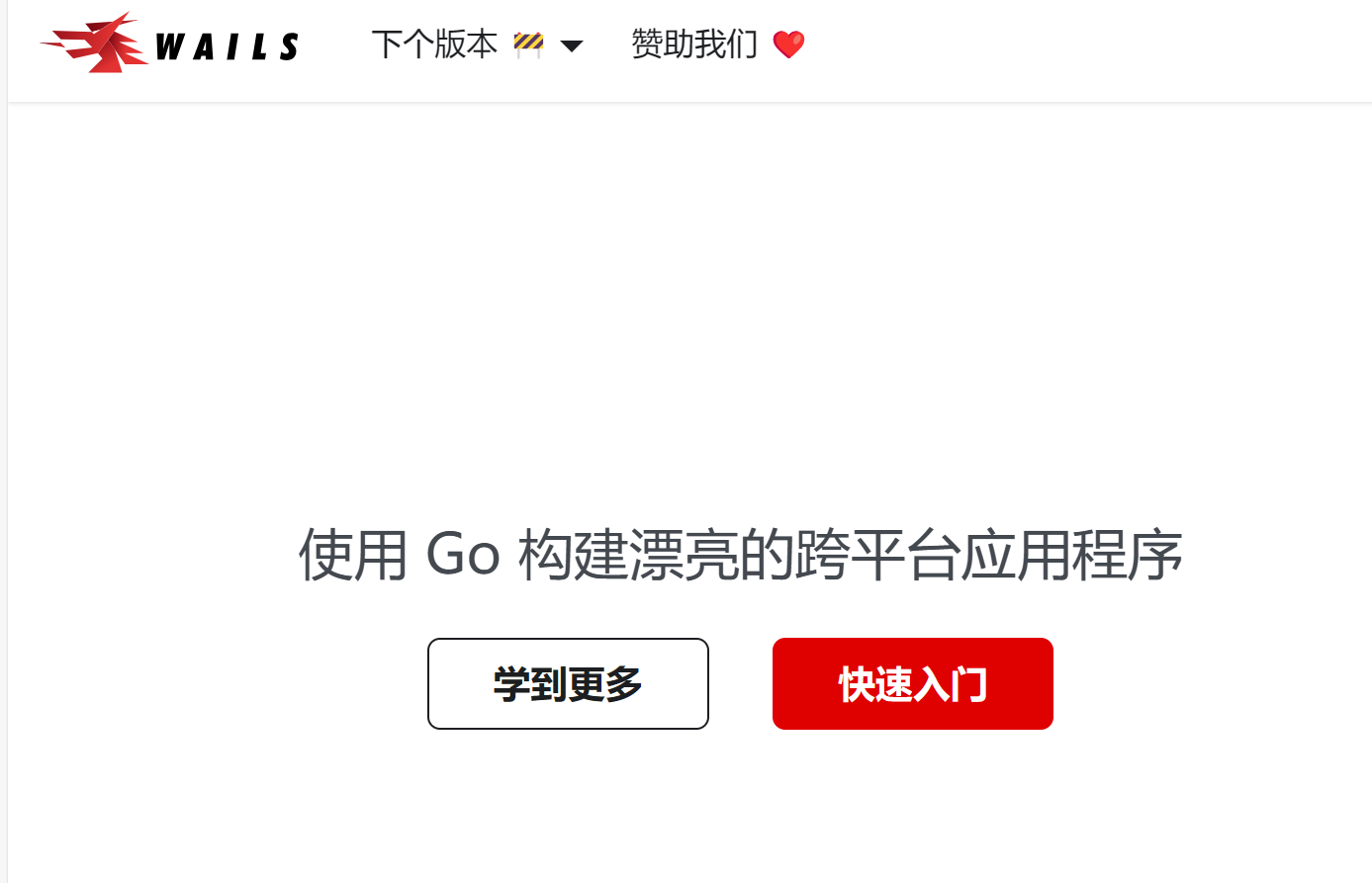Click the 赞助我们 text label
1372x883 pixels.
click(694, 44)
